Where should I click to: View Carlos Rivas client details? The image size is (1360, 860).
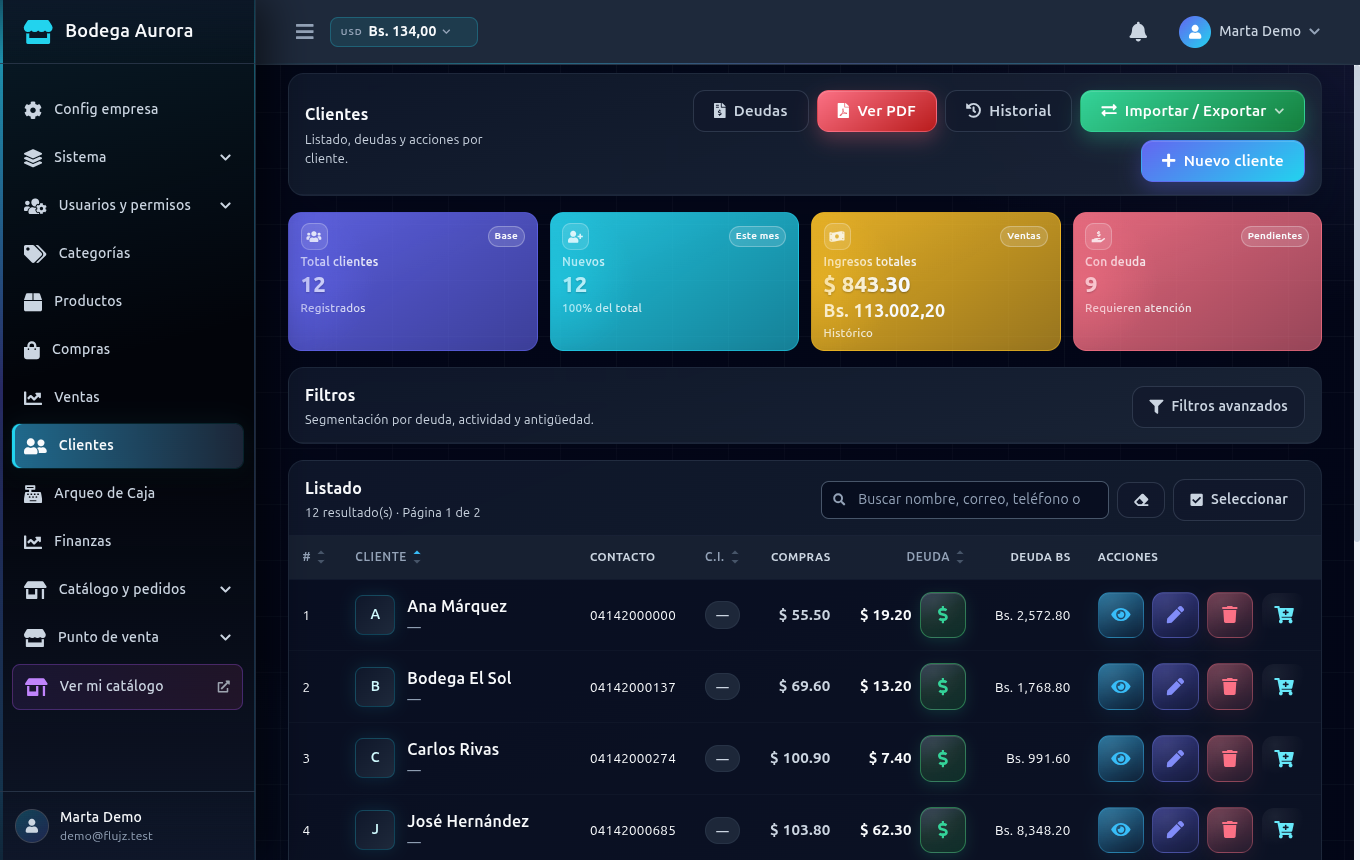point(1121,758)
